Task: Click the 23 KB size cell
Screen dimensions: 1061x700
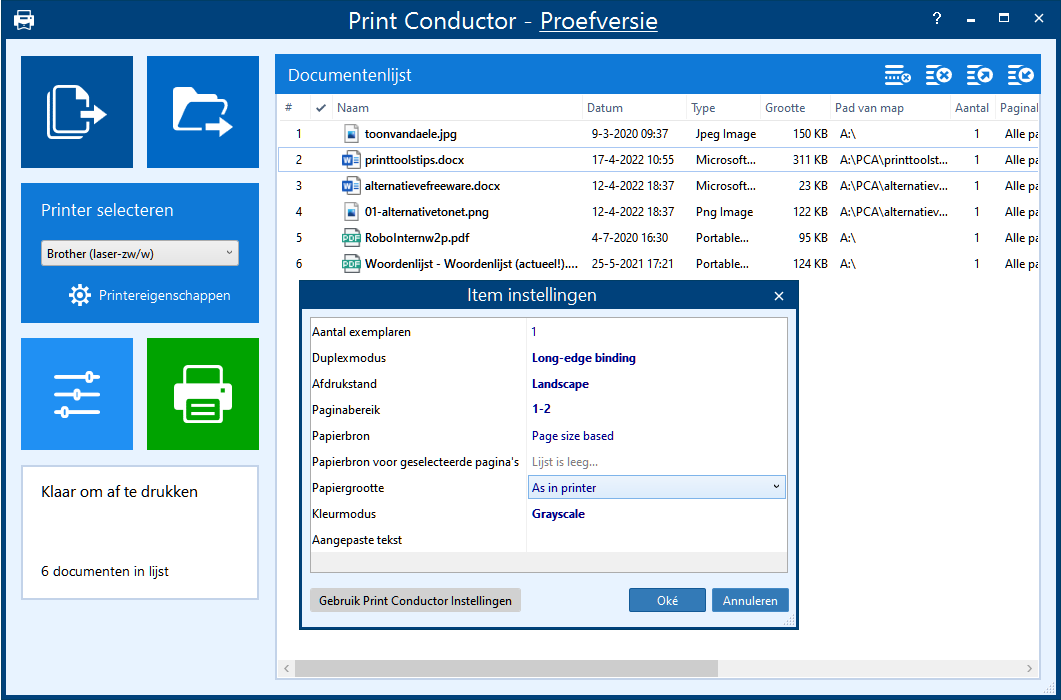Action: pyautogui.click(x=813, y=185)
